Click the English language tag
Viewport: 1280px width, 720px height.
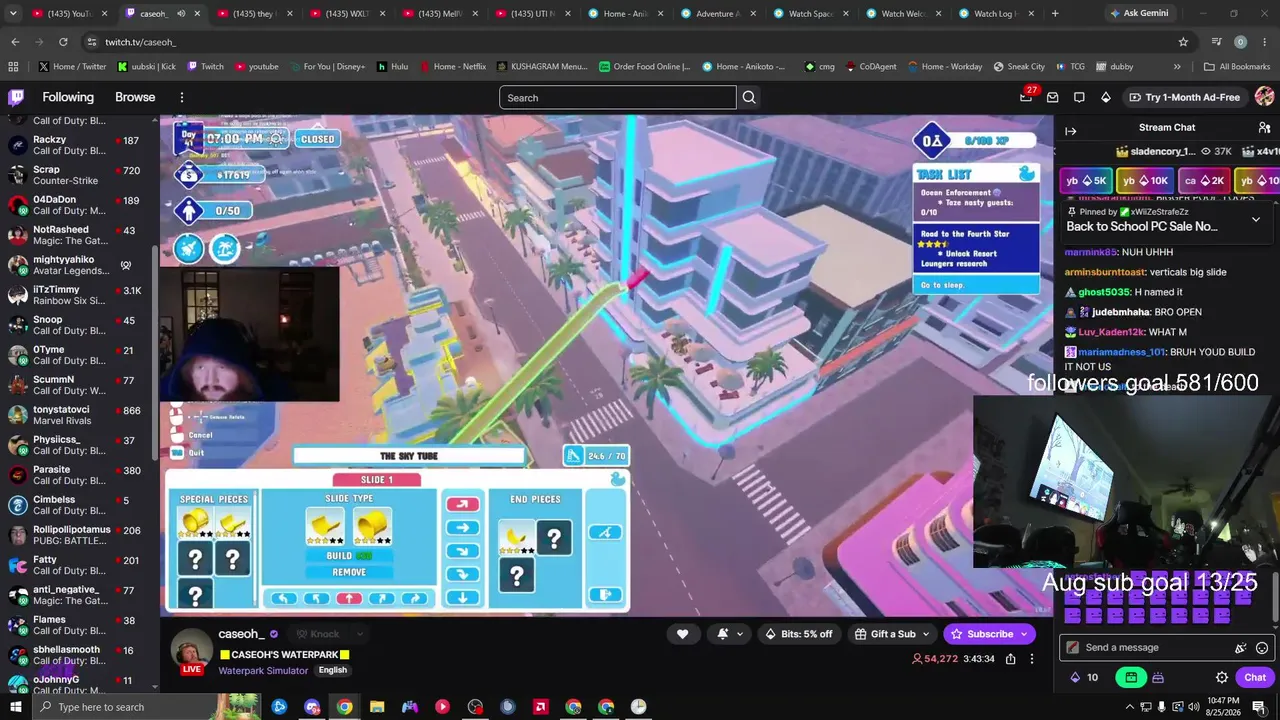click(x=333, y=671)
